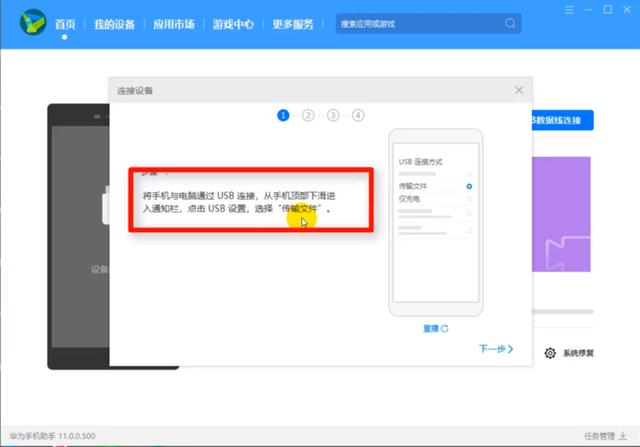Click the magnifier search icon
Screen dimensions: 640x447
tap(510, 23)
